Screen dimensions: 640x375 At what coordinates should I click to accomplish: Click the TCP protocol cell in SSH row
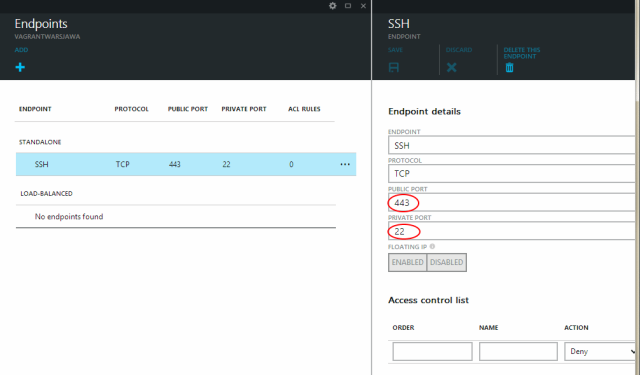[122, 164]
